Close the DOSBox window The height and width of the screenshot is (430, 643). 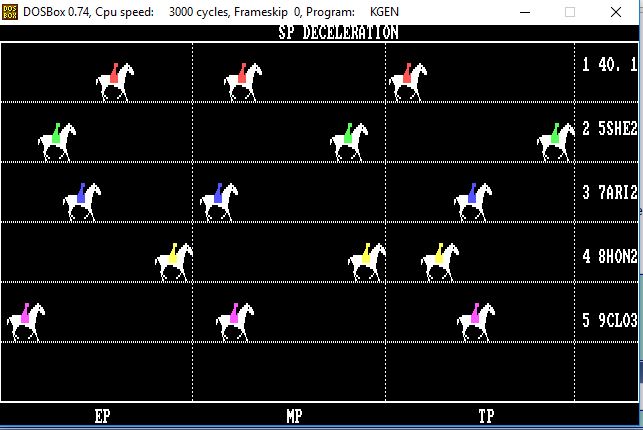click(x=616, y=12)
